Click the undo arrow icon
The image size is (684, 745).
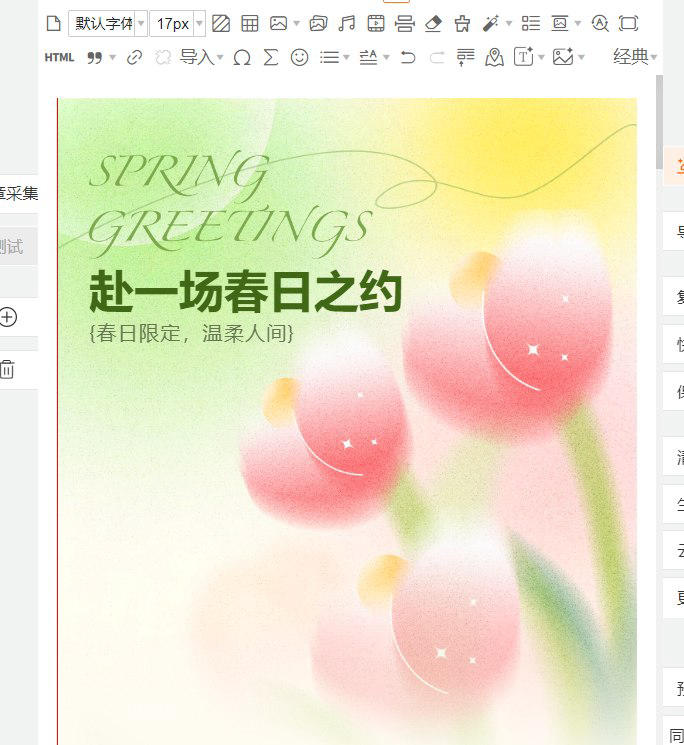point(407,58)
